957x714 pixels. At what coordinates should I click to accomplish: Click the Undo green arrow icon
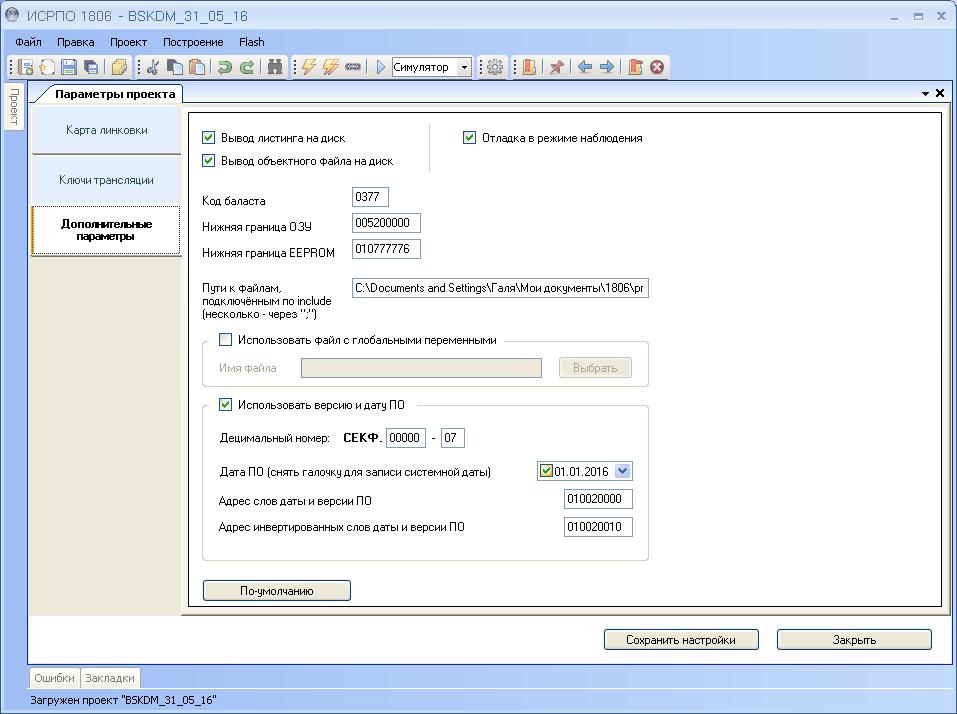[225, 67]
